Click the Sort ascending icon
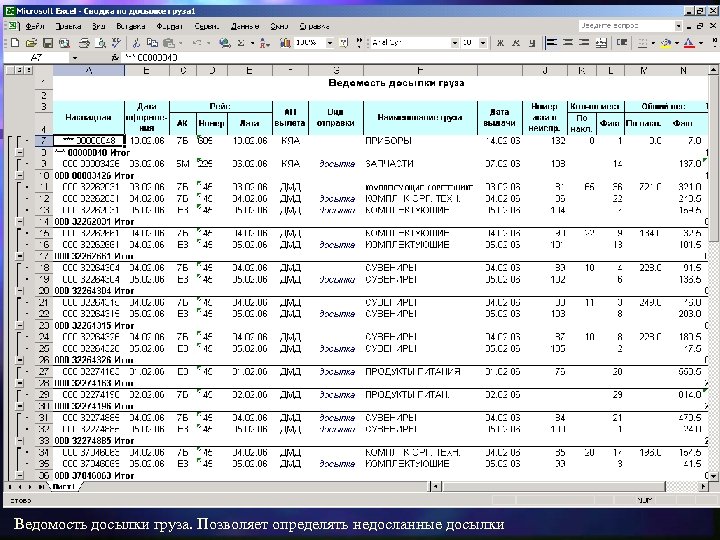 click(x=264, y=43)
